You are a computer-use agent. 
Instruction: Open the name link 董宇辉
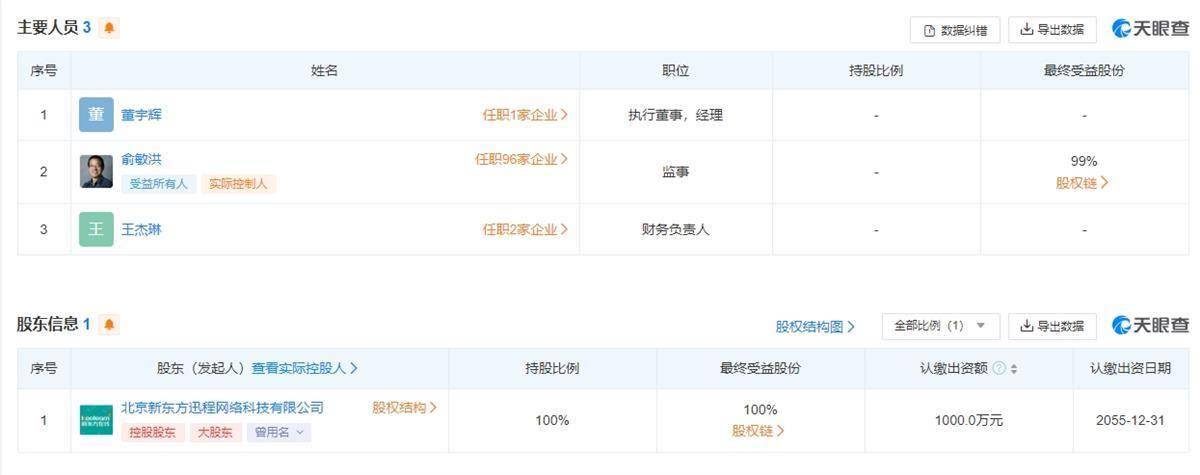tap(141, 115)
